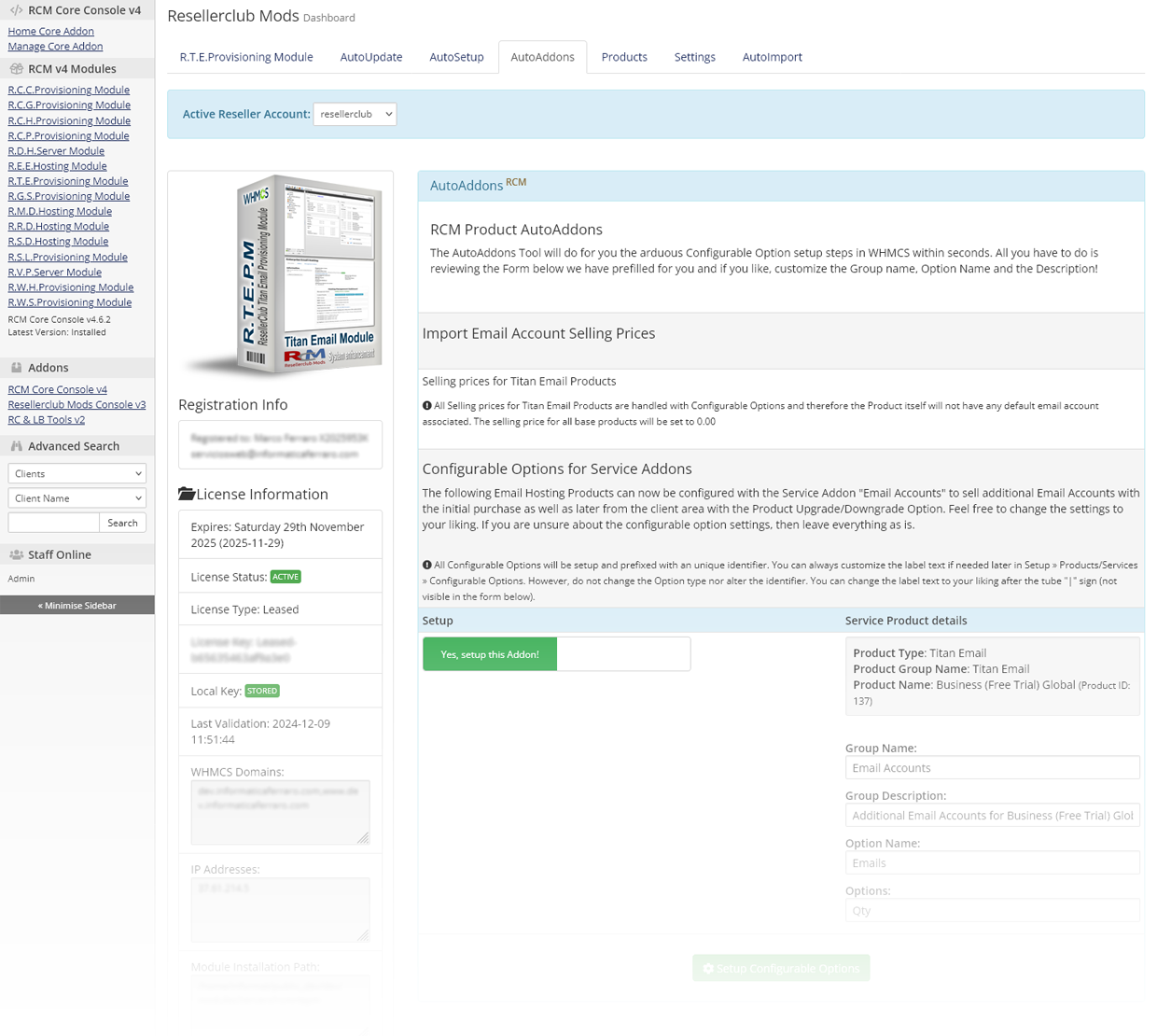
Task: Click the Titan Email Module box image
Action: pos(285,275)
